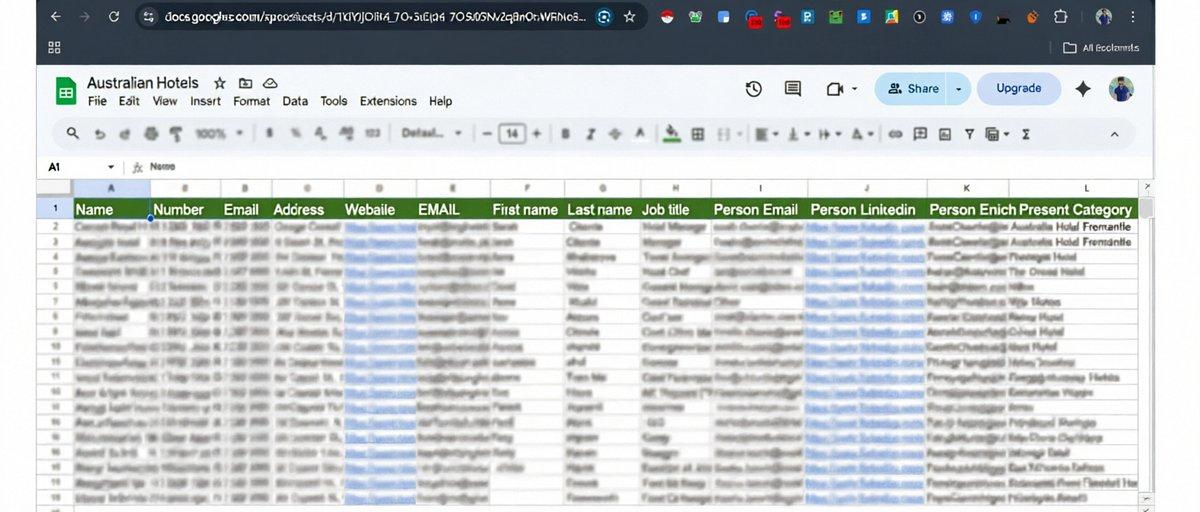The width and height of the screenshot is (1200, 512).
Task: Open the Extensions menu
Action: pyautogui.click(x=388, y=101)
